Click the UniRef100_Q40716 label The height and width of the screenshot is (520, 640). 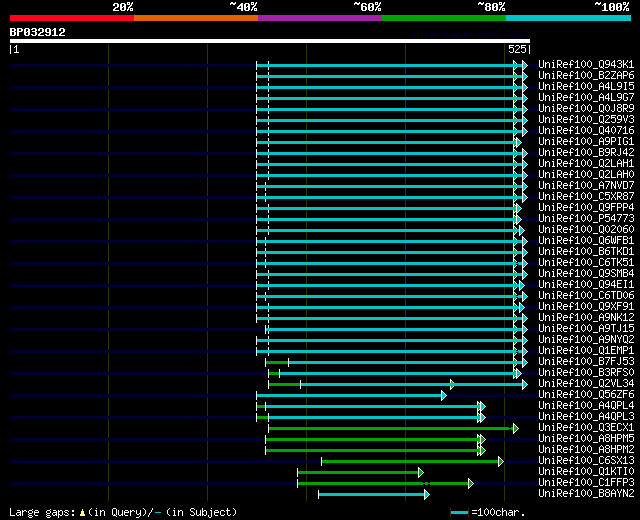coord(586,131)
